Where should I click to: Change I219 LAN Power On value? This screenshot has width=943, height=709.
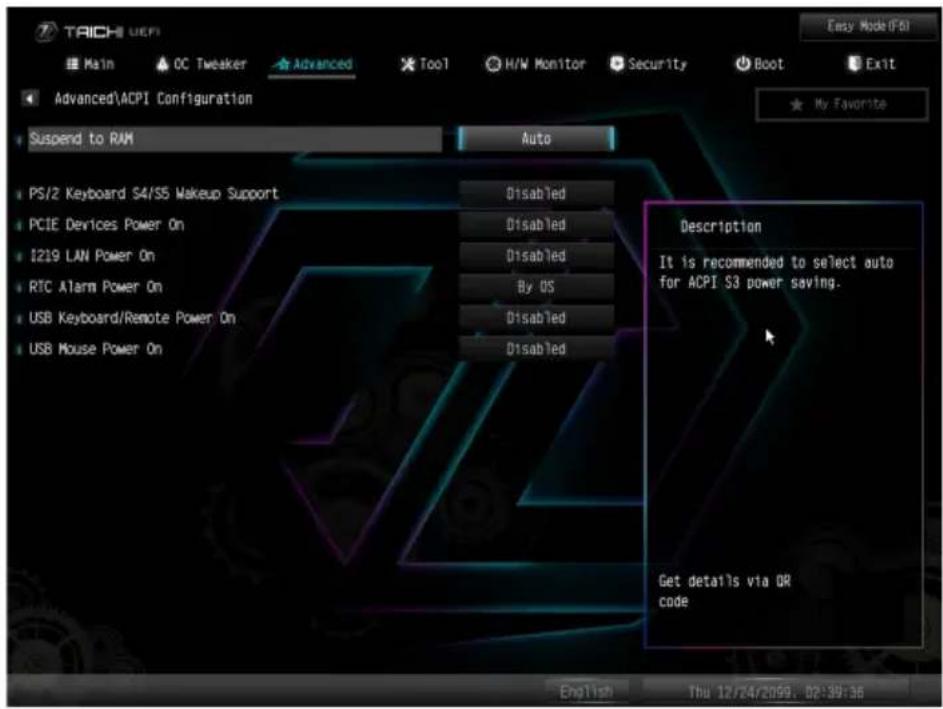pyautogui.click(x=536, y=256)
